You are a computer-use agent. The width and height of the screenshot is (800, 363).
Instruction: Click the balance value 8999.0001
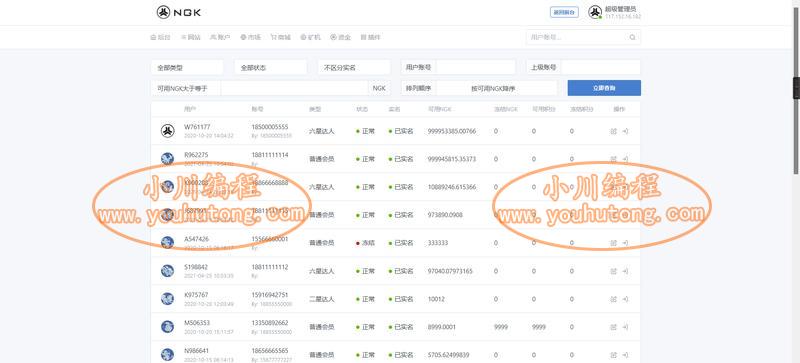pyautogui.click(x=442, y=327)
